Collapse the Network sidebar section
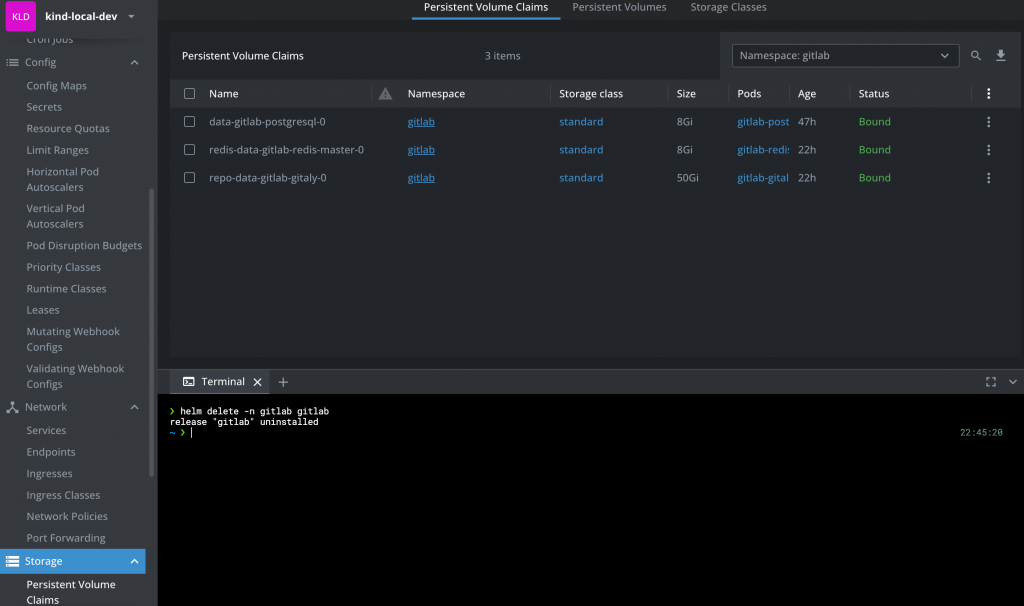 point(135,407)
